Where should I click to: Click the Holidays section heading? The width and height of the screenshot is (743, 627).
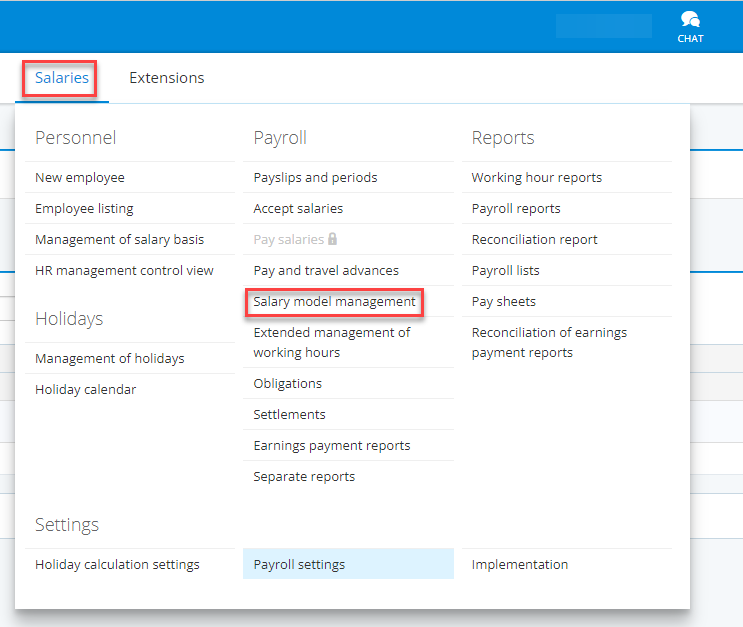point(69,318)
